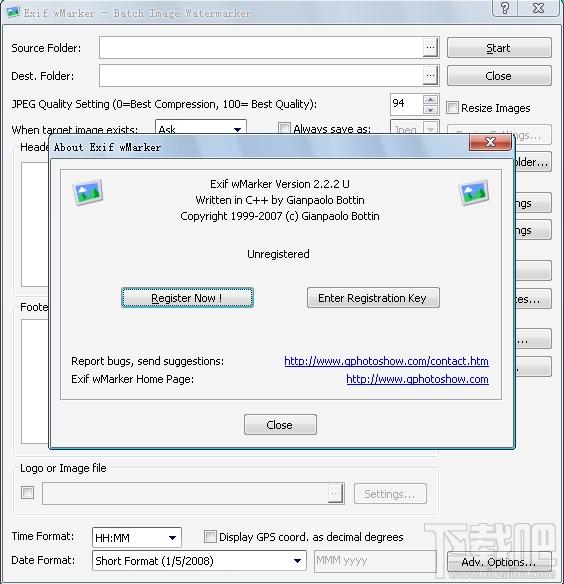Click the app icon in the title bar
Image resolution: width=564 pixels, height=584 pixels.
tap(13, 12)
